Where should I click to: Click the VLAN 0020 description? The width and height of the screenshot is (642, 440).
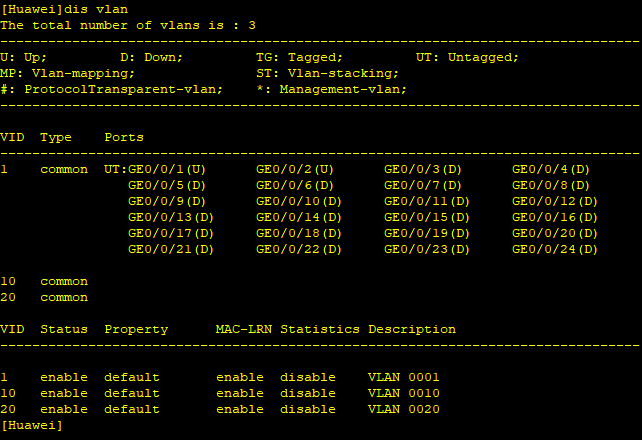click(404, 409)
